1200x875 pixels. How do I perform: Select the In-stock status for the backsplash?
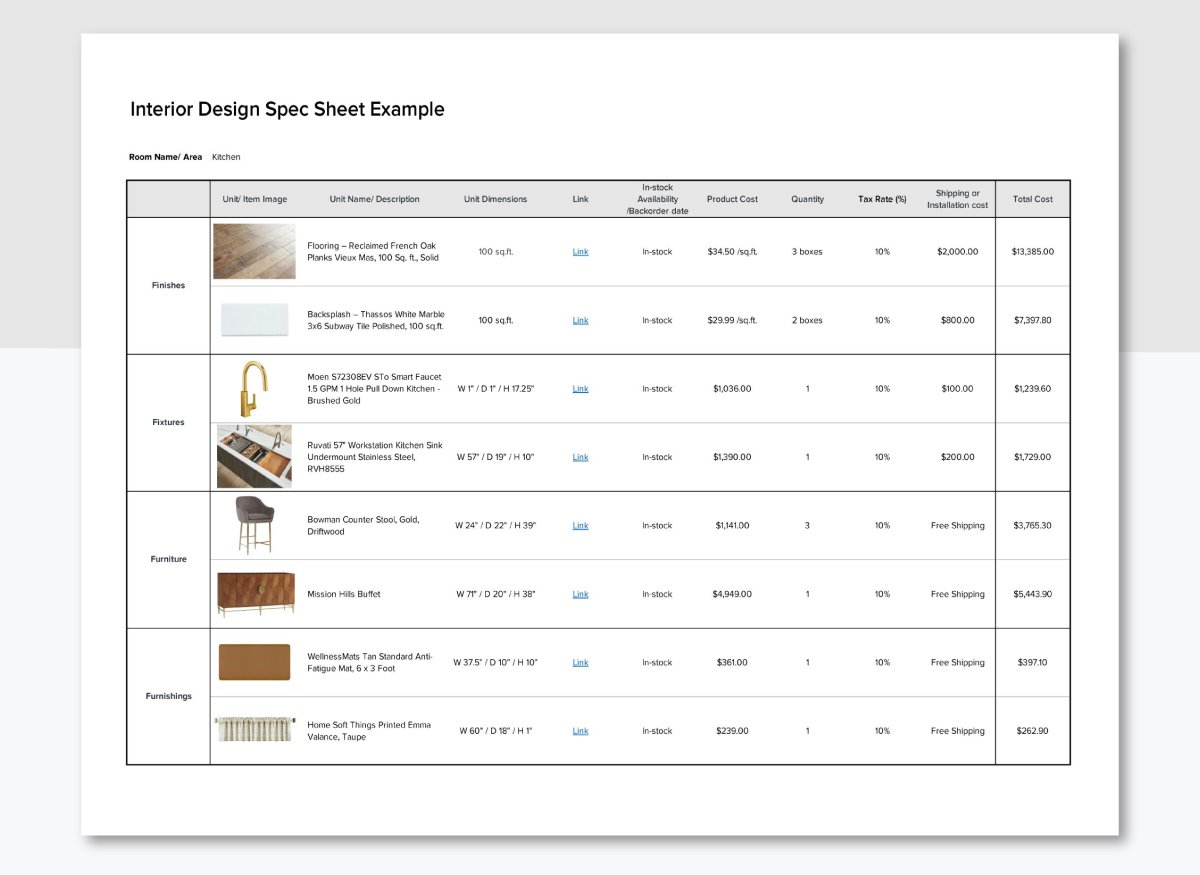pos(657,320)
